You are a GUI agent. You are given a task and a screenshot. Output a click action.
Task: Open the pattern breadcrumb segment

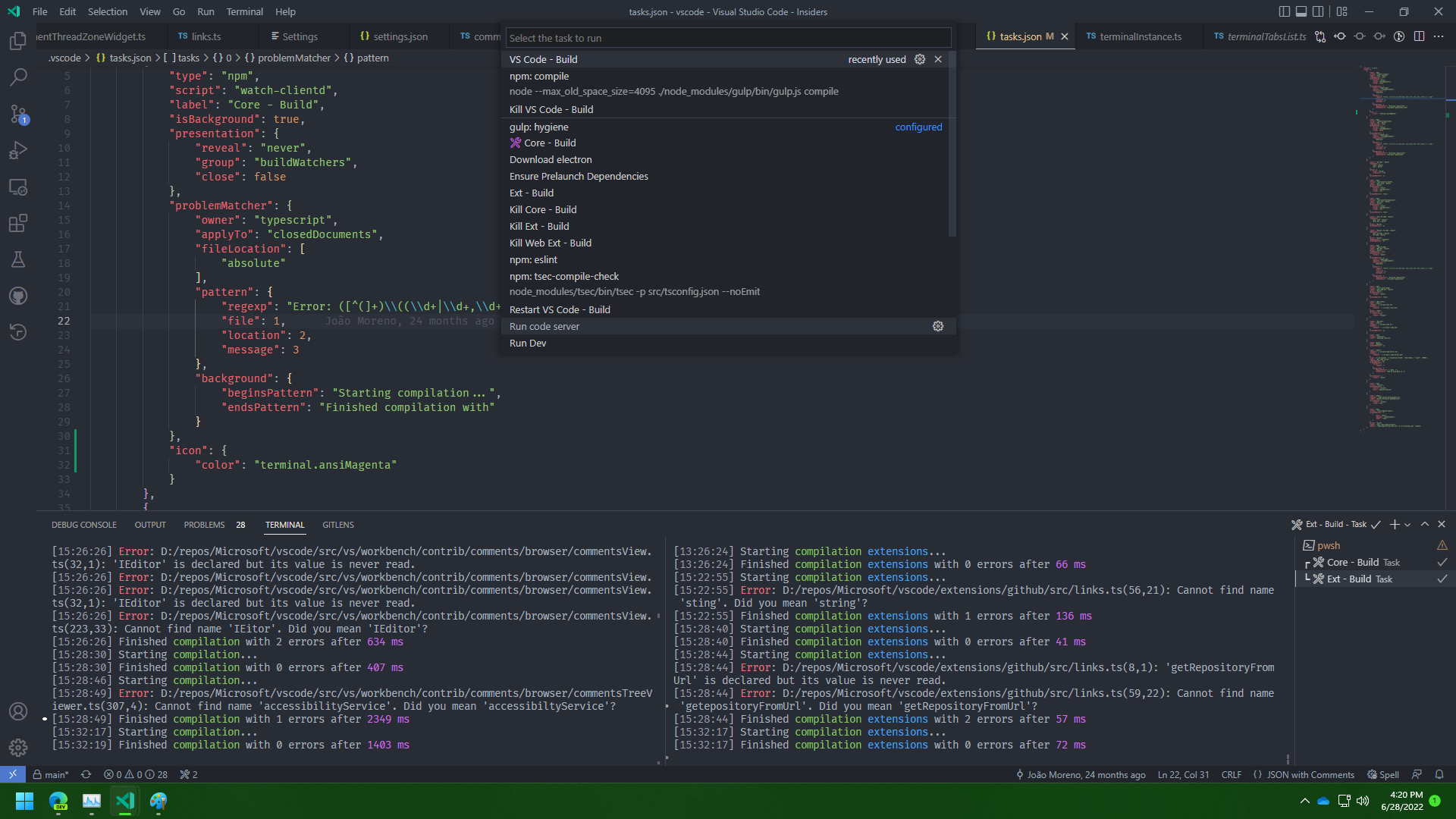click(366, 58)
